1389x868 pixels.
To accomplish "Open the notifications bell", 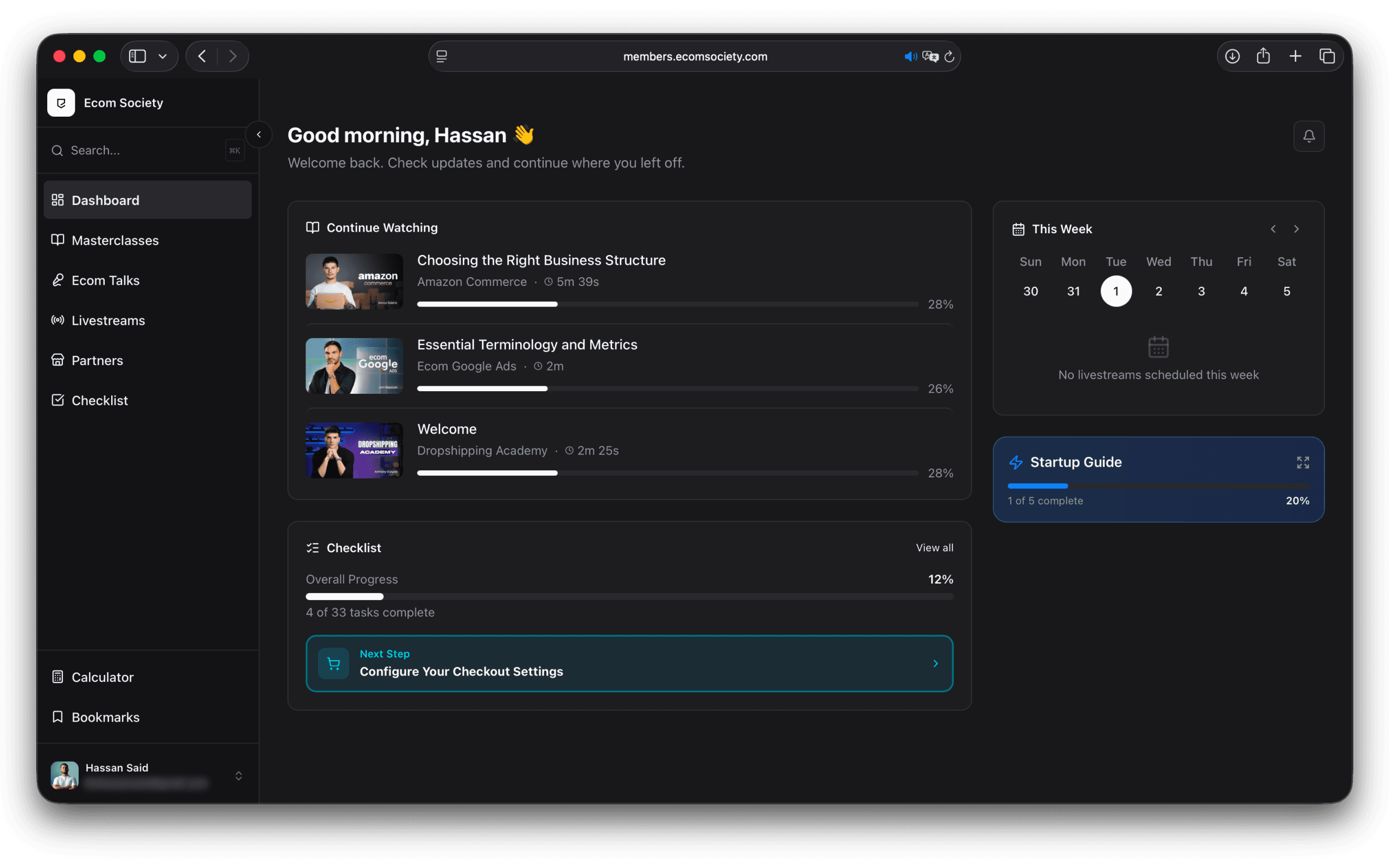I will [1309, 136].
